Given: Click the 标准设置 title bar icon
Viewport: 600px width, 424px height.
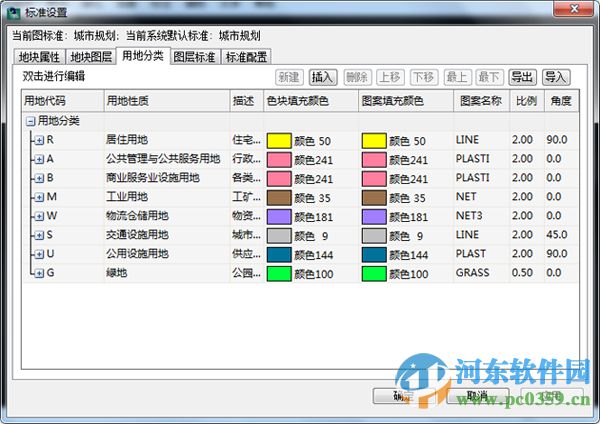Looking at the screenshot, I should click(x=13, y=13).
